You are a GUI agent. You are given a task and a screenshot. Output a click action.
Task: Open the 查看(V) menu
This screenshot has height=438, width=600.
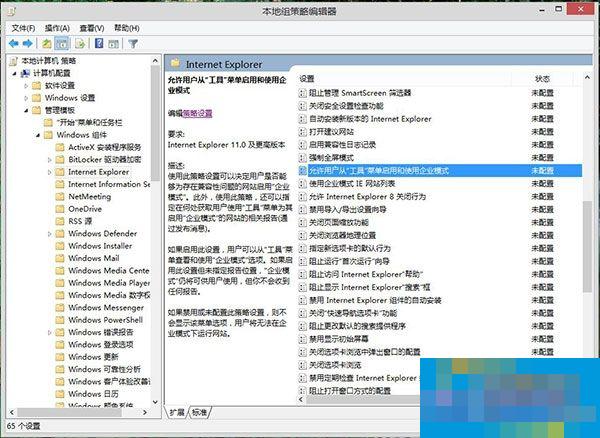pos(92,28)
